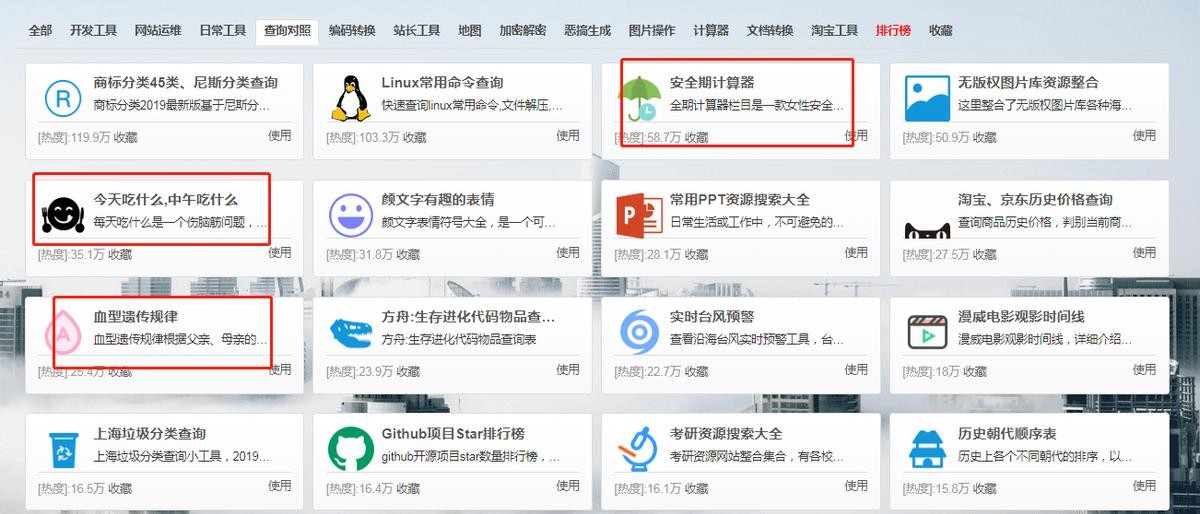Open the red 排行榜 tab
1200x514 pixels.
[893, 30]
